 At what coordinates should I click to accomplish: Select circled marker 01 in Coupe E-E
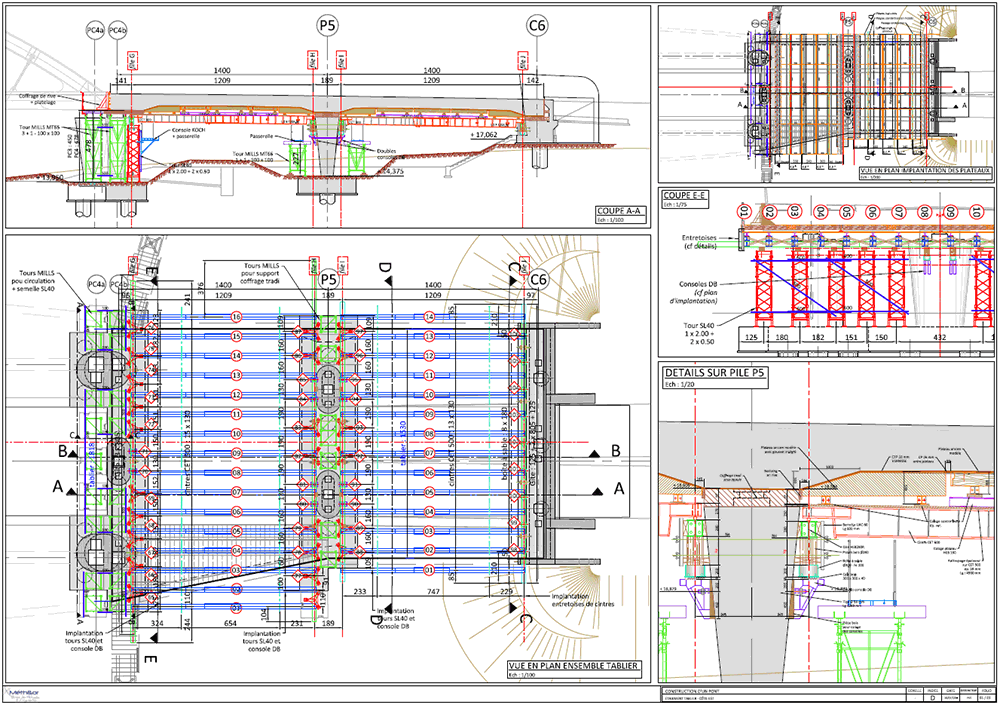click(743, 211)
